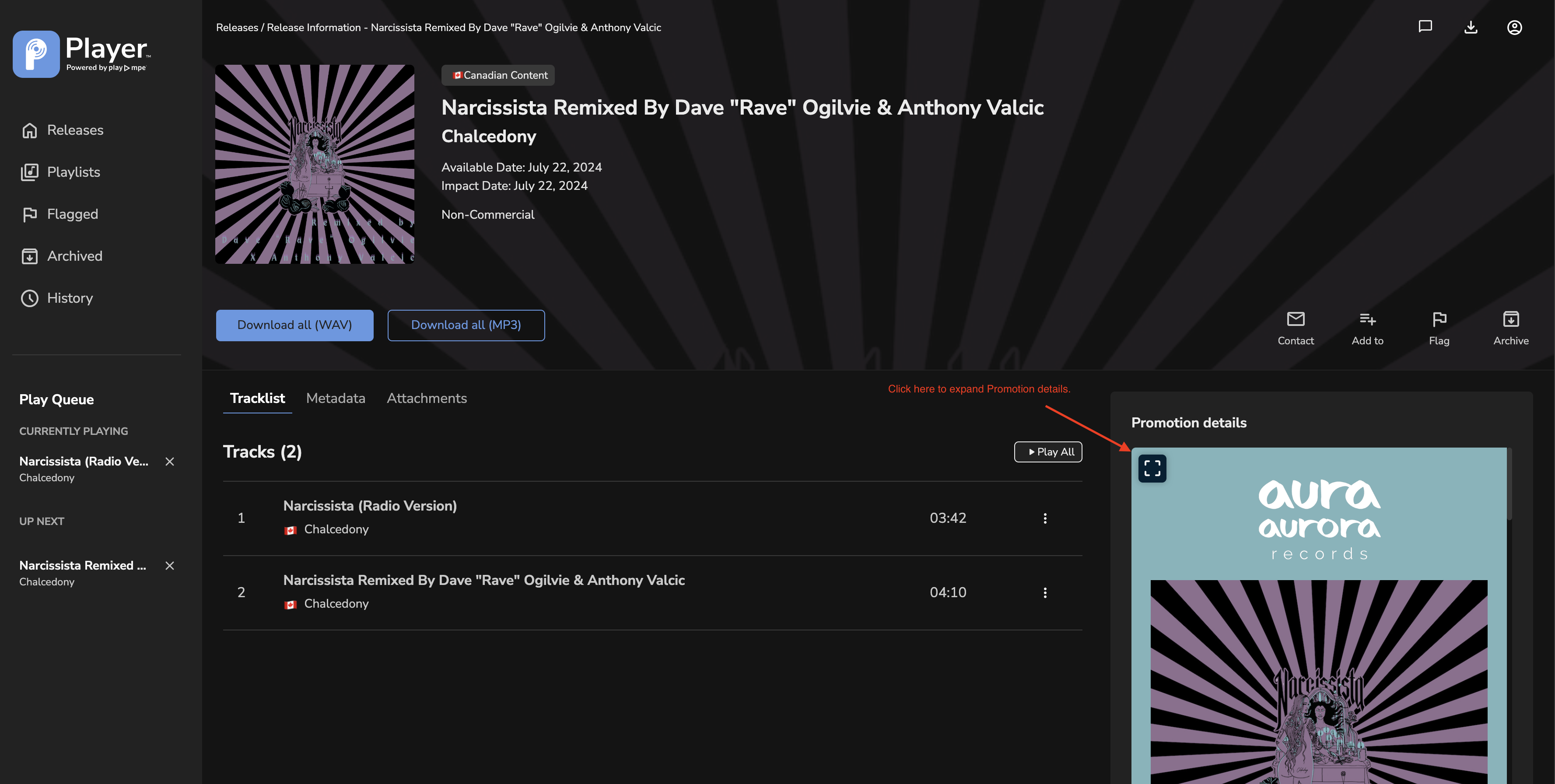Click the release title heading
The height and width of the screenshot is (784, 1555).
point(742,108)
